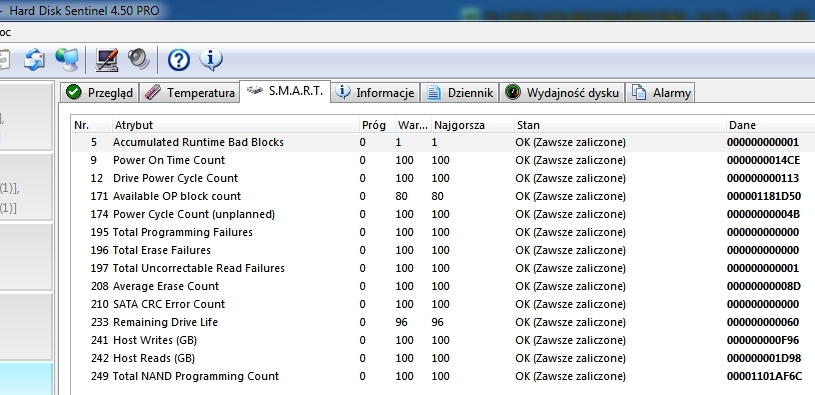Click data value 00000000004B

point(763,214)
